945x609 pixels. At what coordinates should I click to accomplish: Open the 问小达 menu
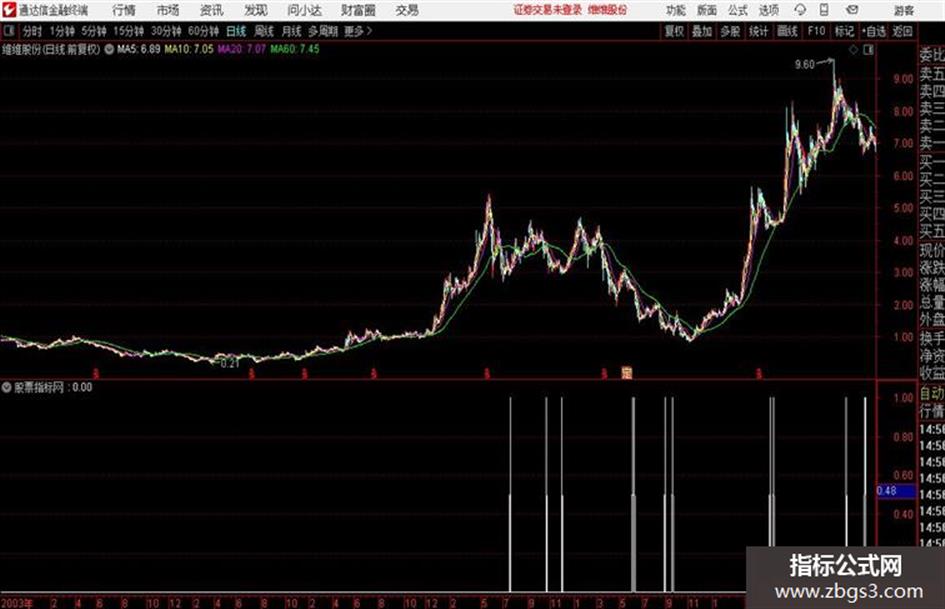(304, 10)
